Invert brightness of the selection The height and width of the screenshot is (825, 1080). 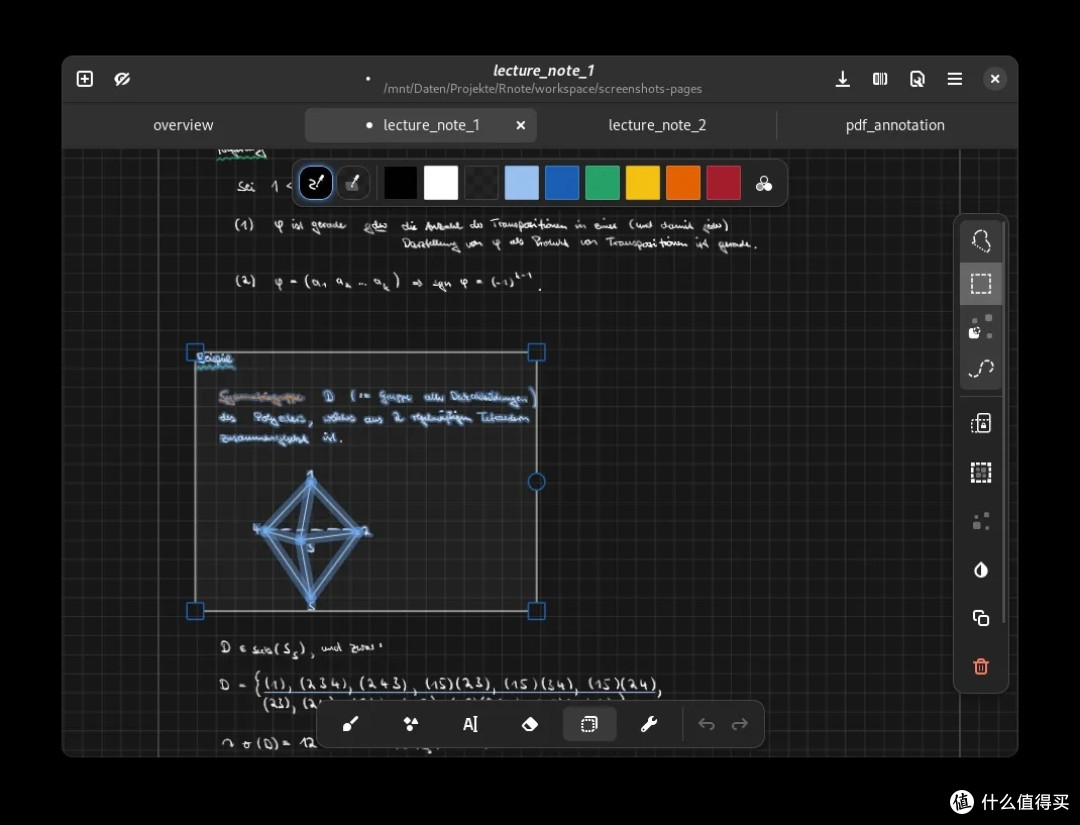pyautogui.click(x=981, y=570)
